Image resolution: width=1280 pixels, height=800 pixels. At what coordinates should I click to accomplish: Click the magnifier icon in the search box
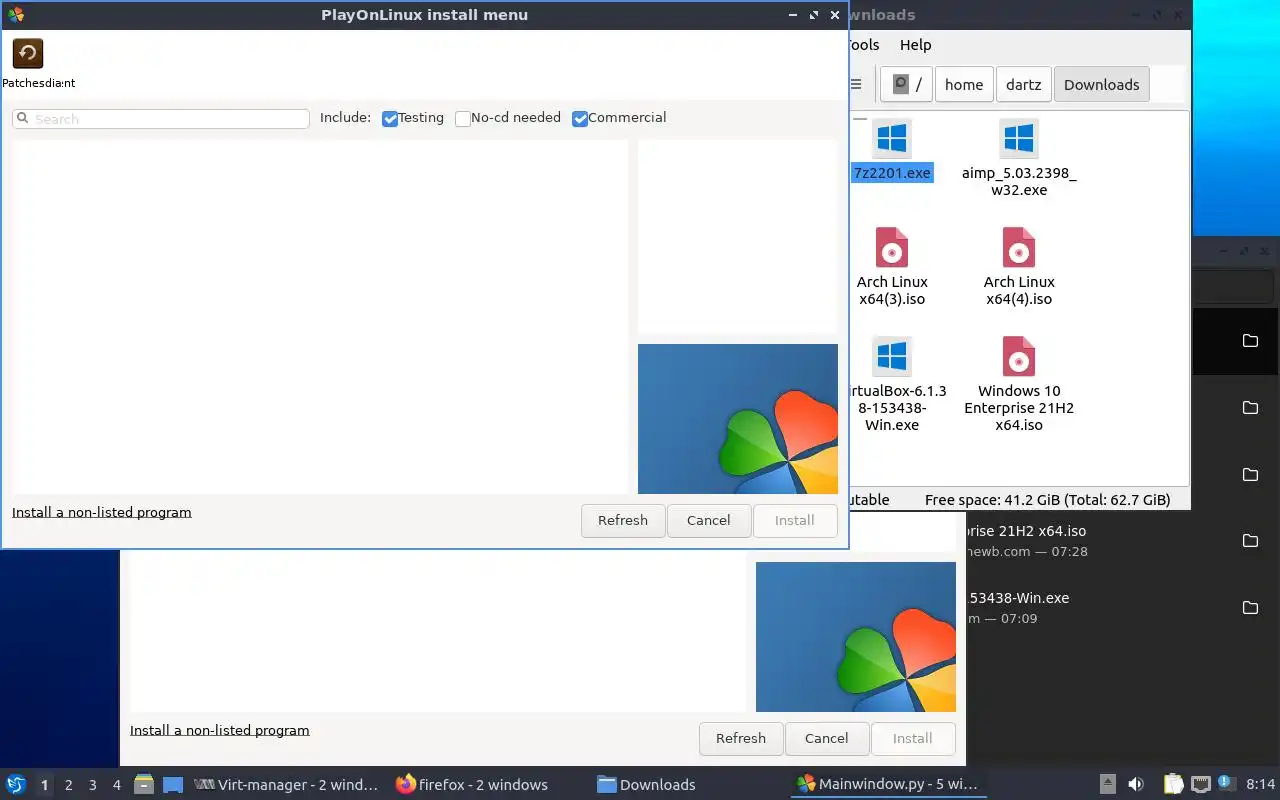[x=23, y=119]
